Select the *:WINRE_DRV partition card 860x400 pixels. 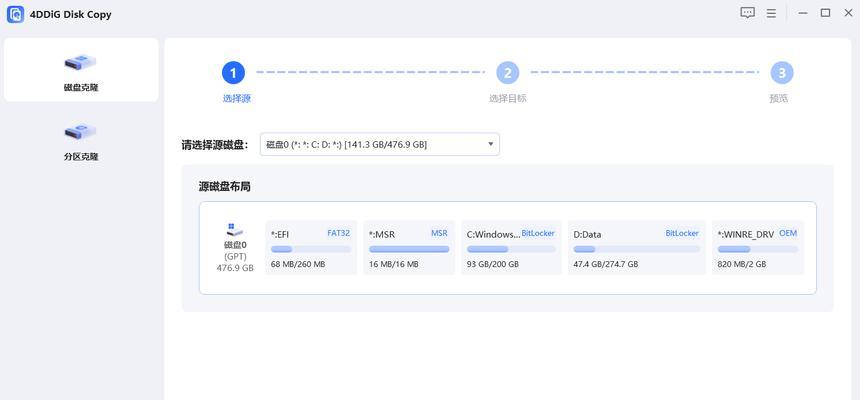(x=758, y=247)
